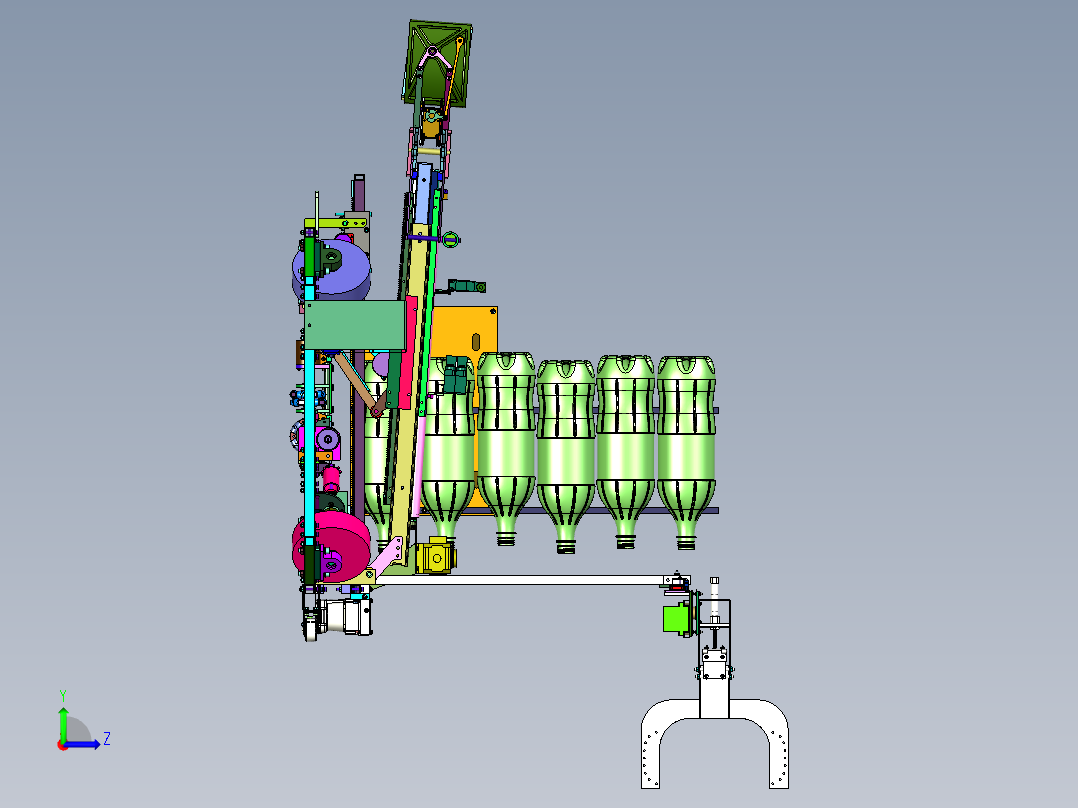
Task: Select the rightmost green bottle
Action: click(x=685, y=450)
